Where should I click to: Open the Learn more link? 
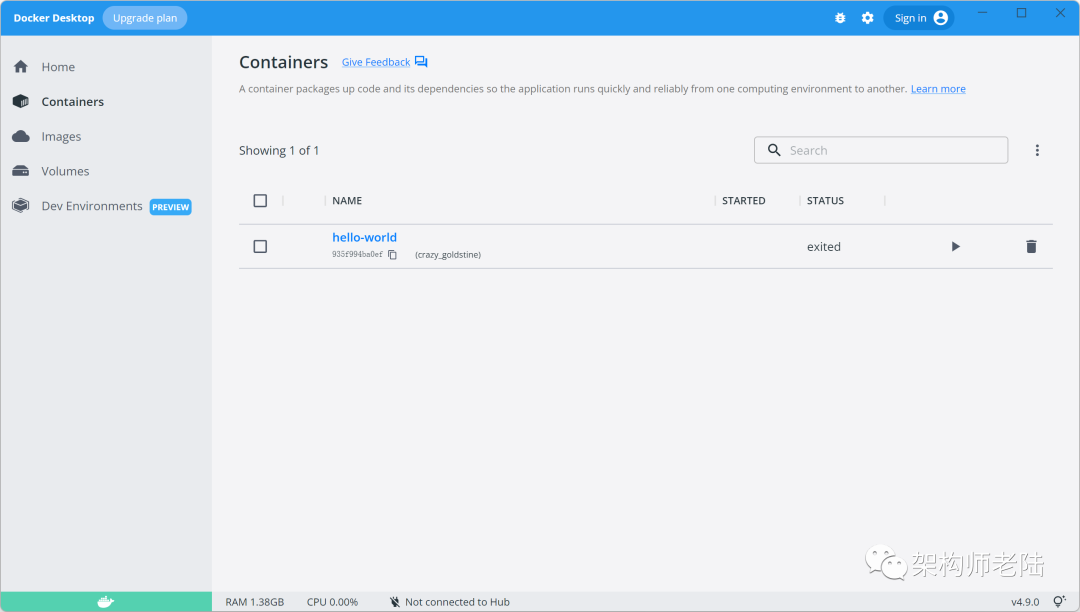(x=938, y=89)
